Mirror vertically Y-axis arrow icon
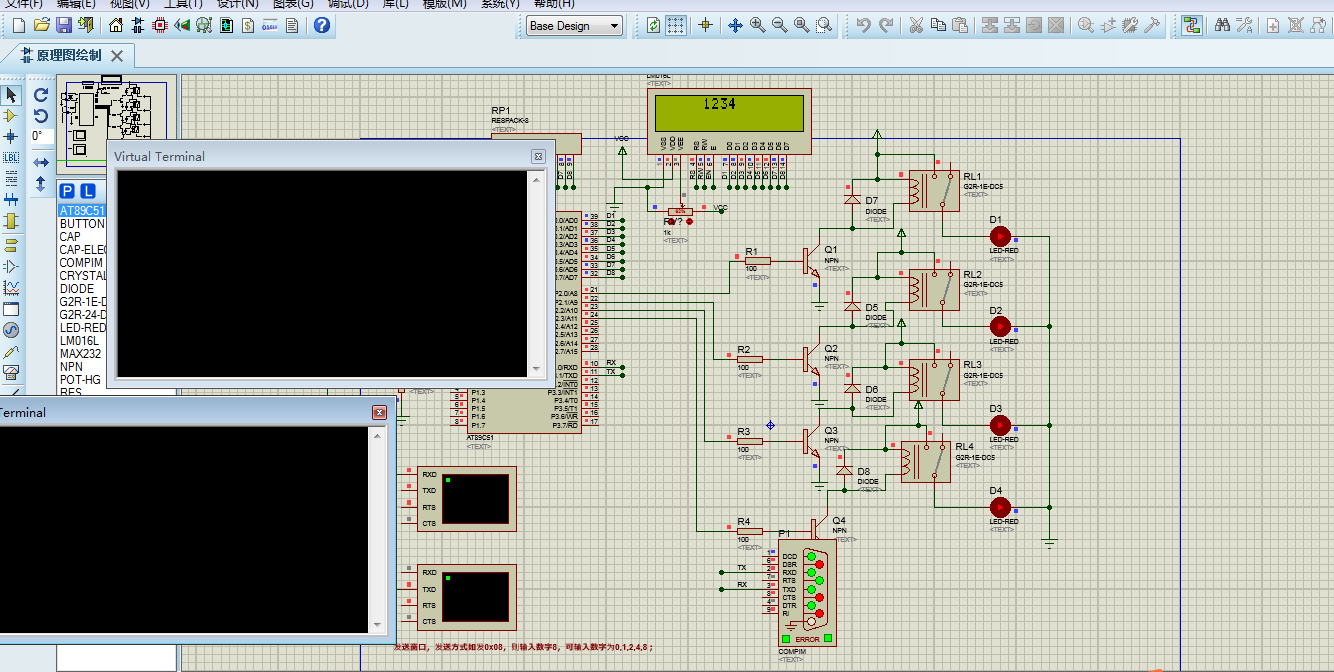 41,184
